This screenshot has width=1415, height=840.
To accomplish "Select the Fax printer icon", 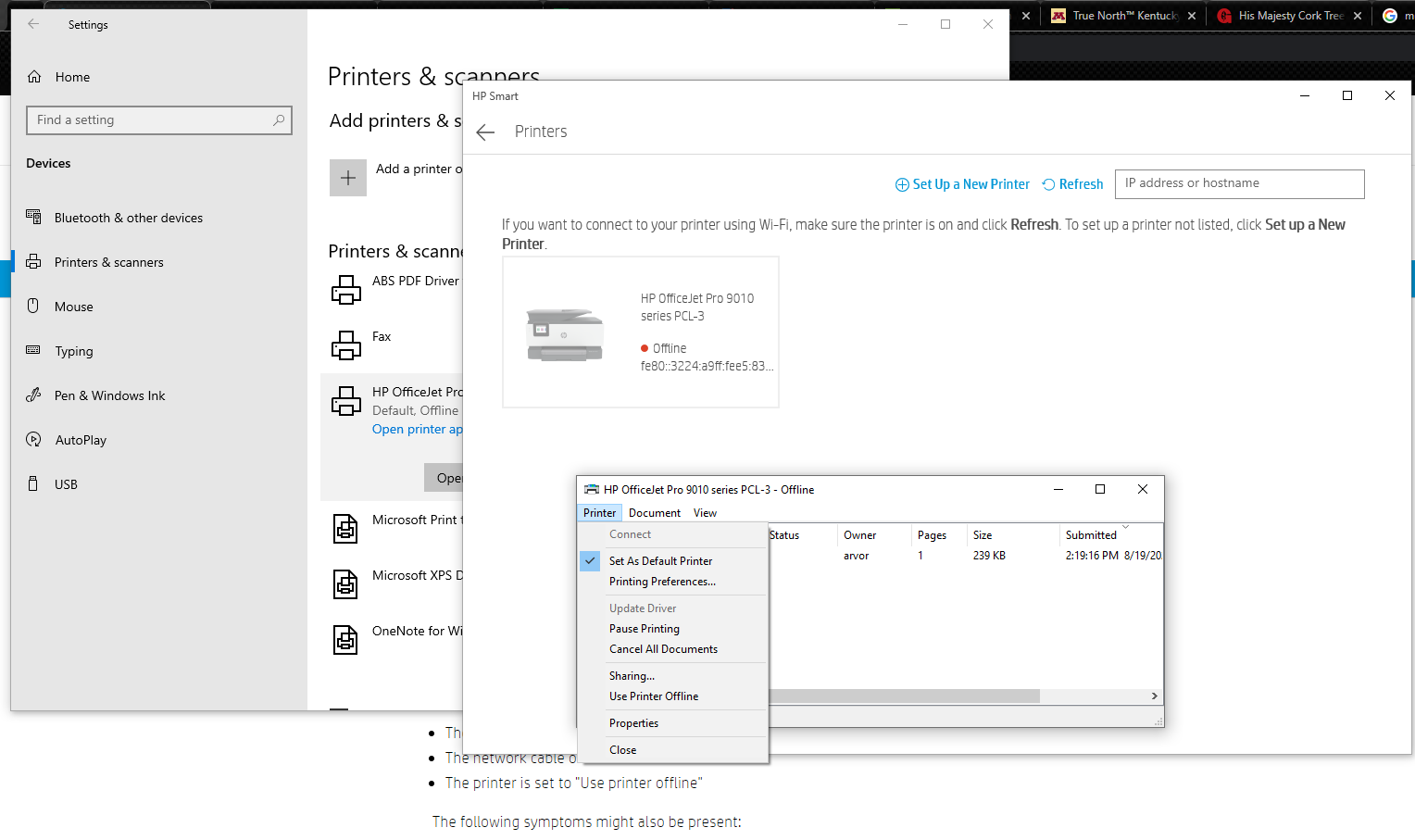I will click(x=347, y=345).
